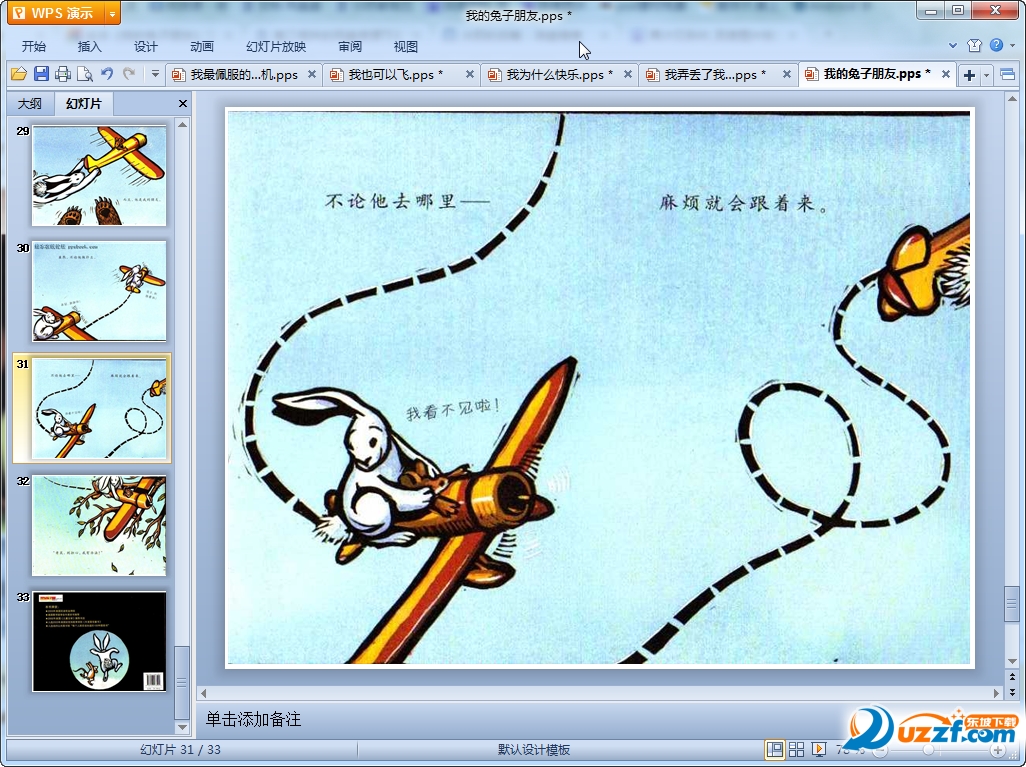Image resolution: width=1026 pixels, height=767 pixels.
Task: Expand the new-tab dropdown arrow beside plus
Action: 987,75
